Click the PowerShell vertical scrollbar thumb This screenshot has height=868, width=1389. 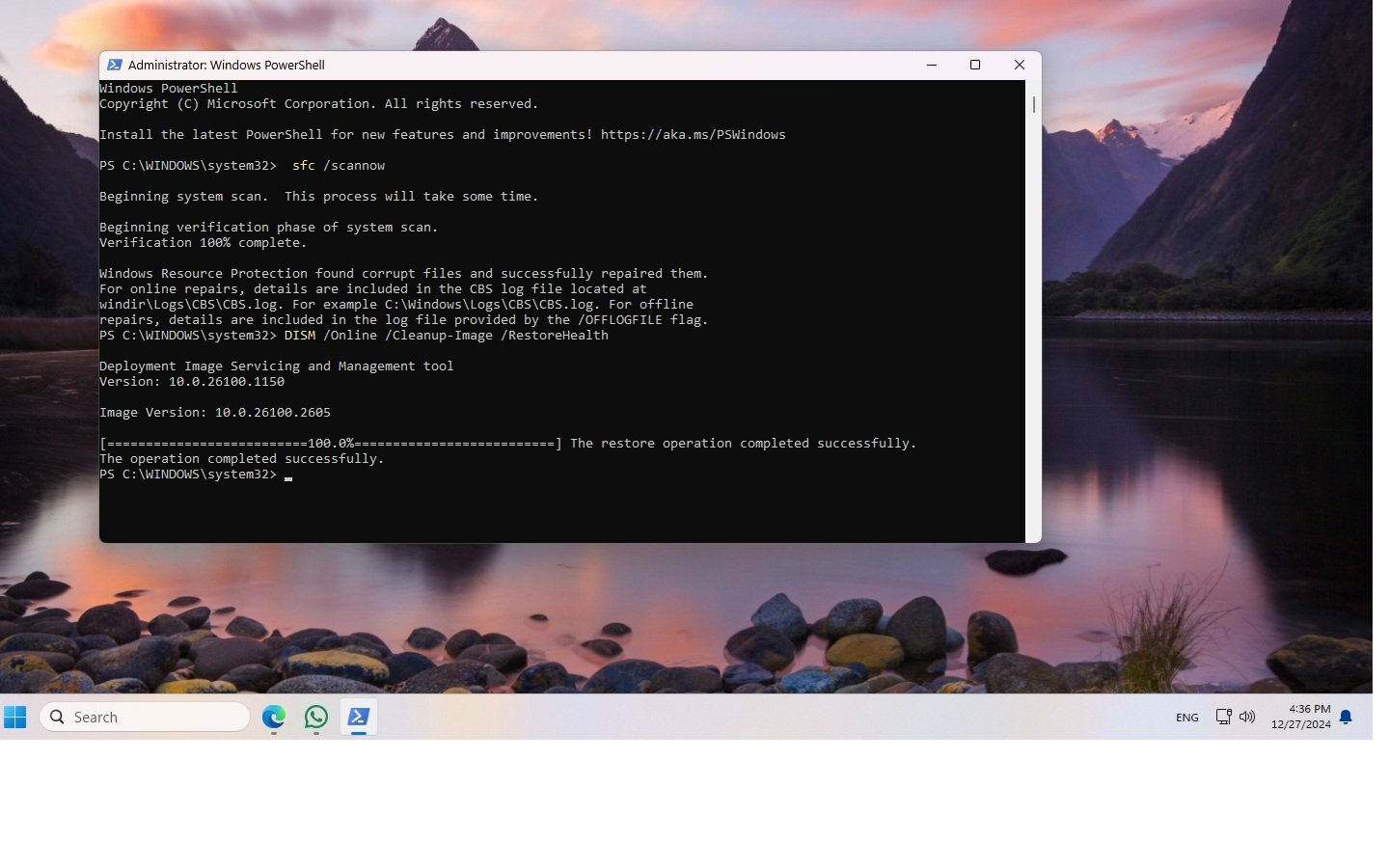[x=1033, y=104]
